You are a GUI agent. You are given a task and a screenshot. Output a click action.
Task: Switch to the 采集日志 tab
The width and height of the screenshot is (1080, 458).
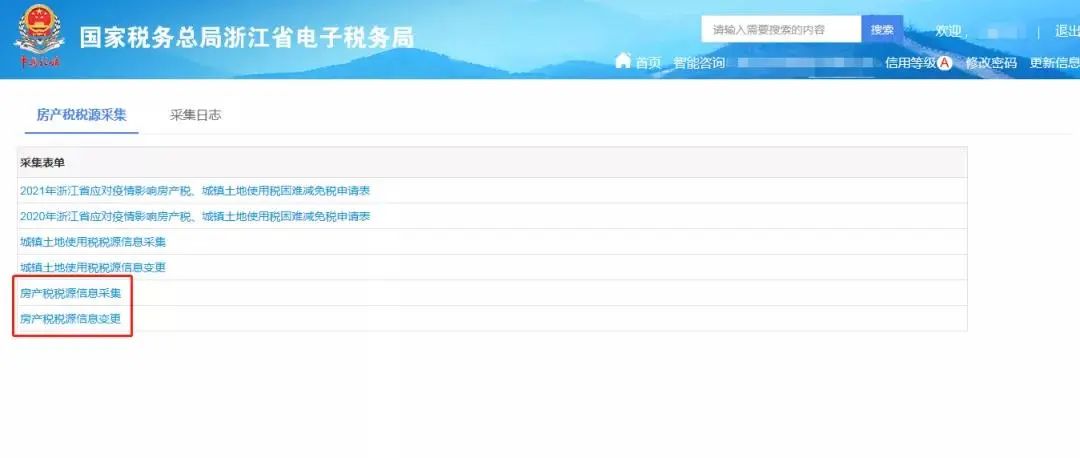click(x=196, y=115)
